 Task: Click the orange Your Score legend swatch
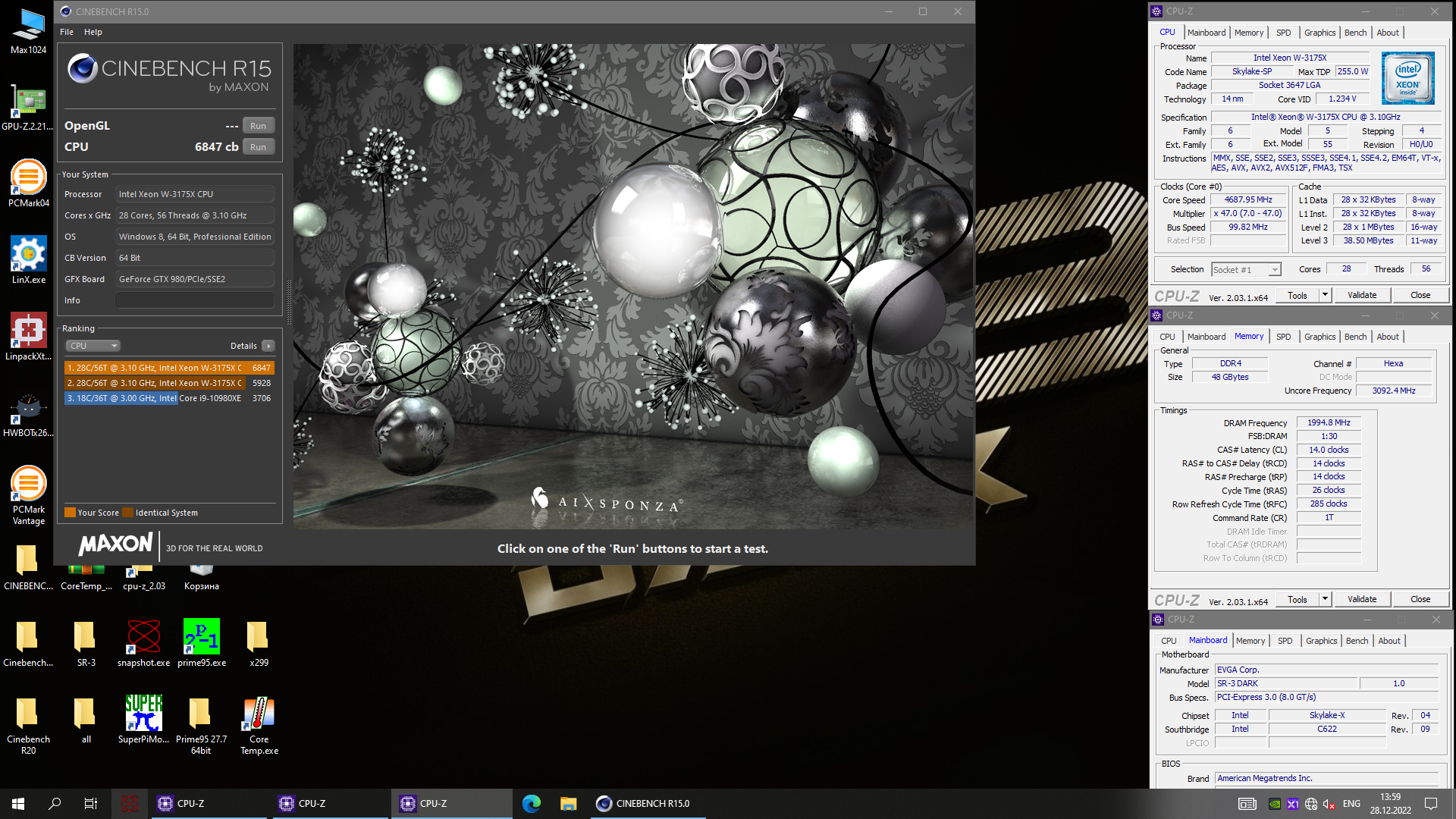coord(70,513)
